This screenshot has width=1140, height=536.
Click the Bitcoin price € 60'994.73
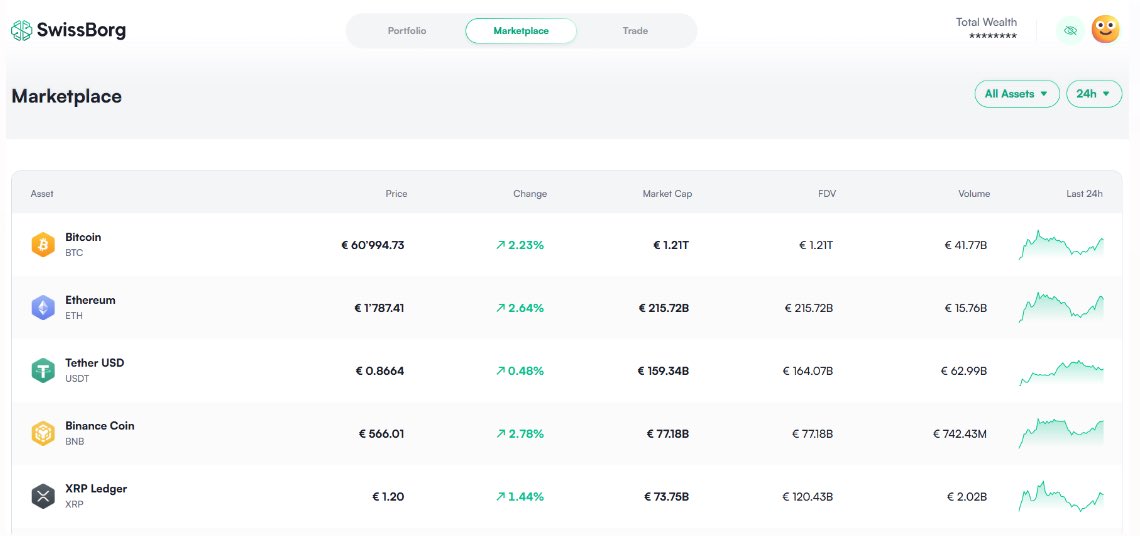[373, 245]
